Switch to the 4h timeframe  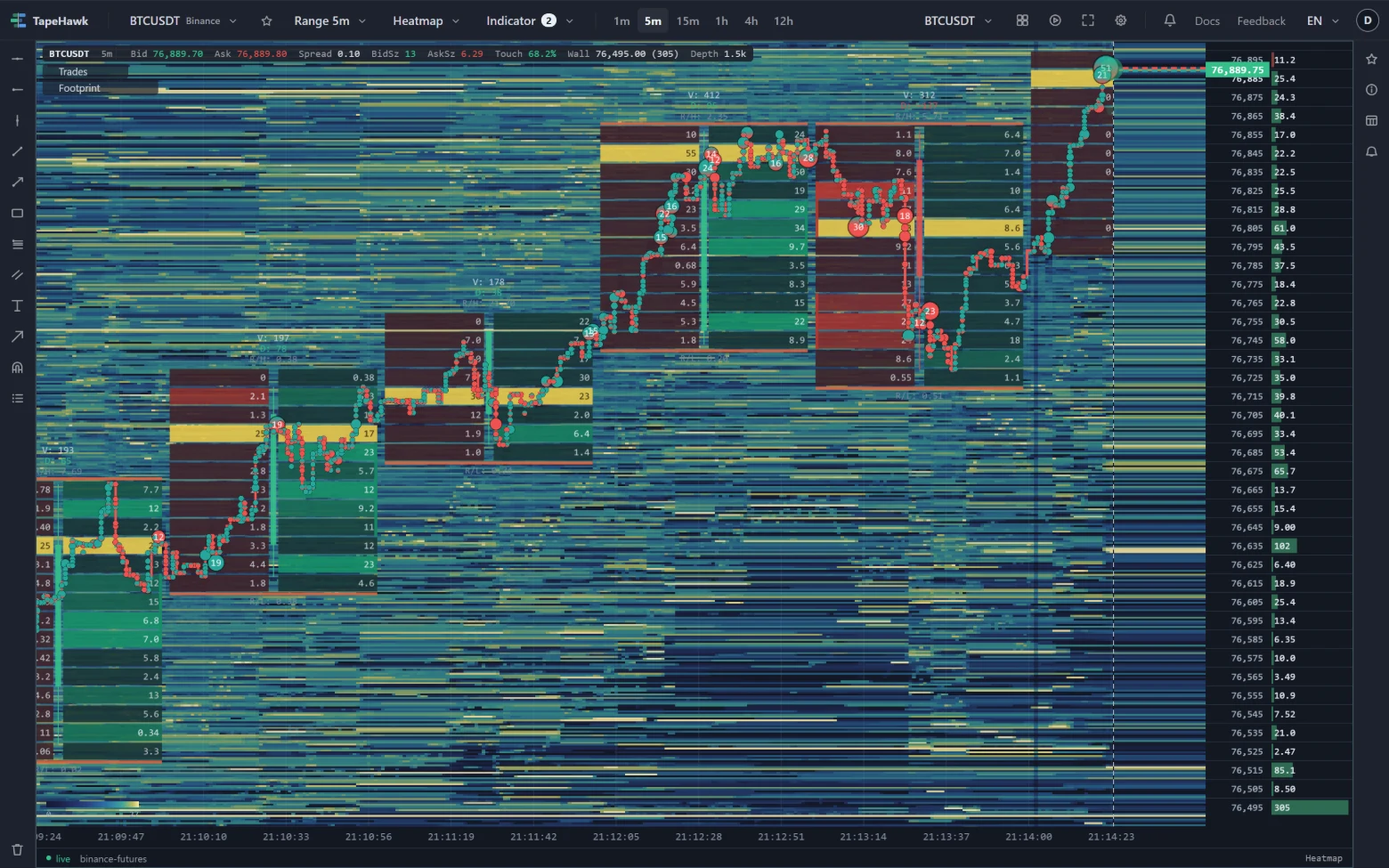tap(751, 20)
